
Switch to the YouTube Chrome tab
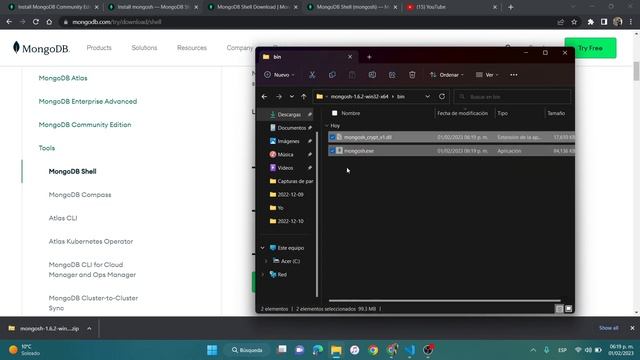(452, 7)
